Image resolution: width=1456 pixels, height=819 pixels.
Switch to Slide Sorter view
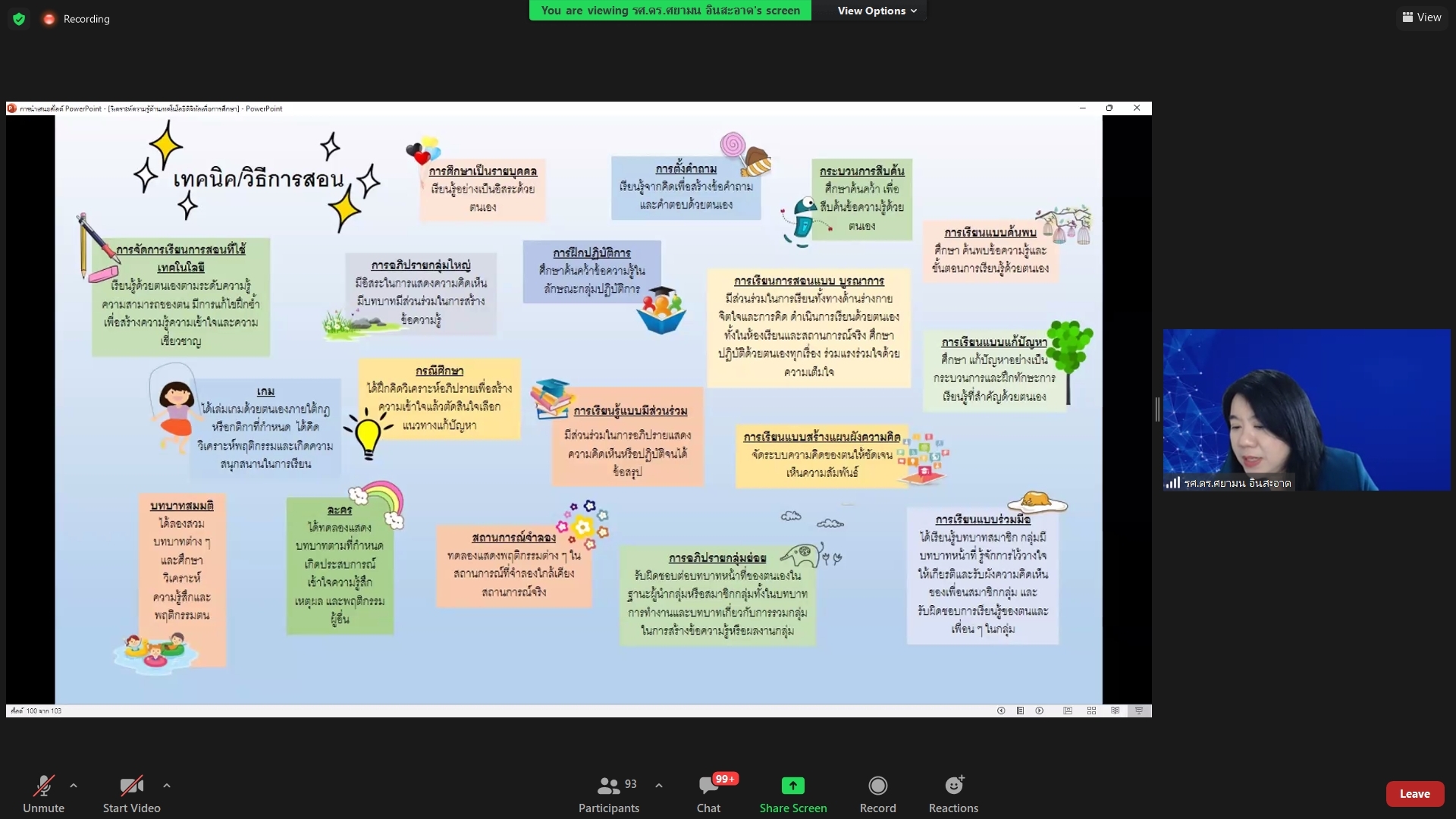1092,711
